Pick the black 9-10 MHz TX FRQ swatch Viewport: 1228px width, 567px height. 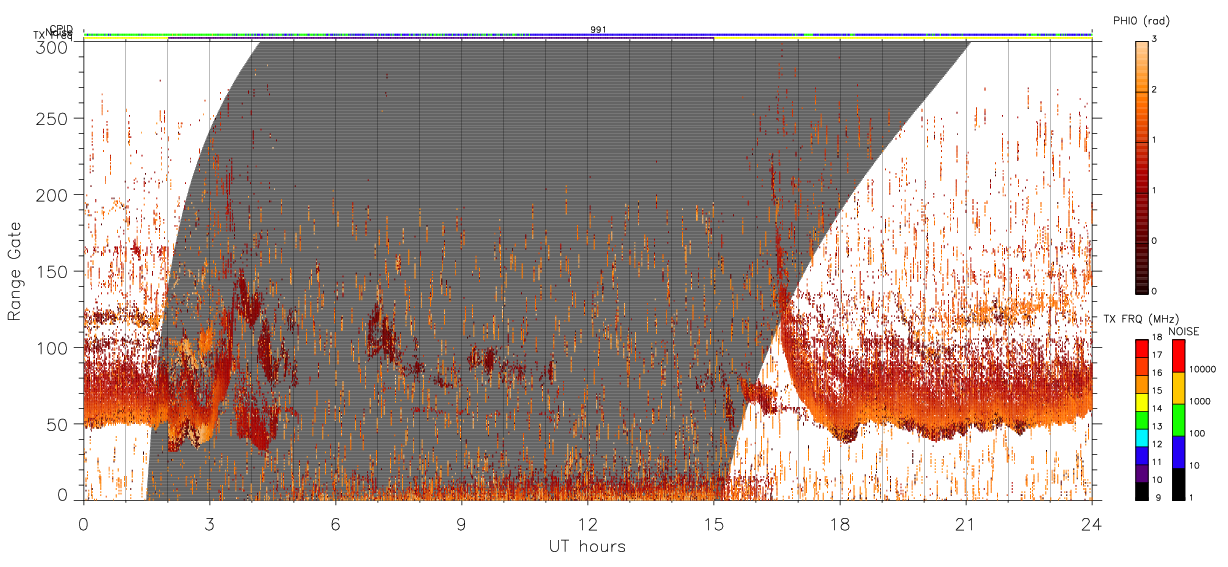point(1141,491)
